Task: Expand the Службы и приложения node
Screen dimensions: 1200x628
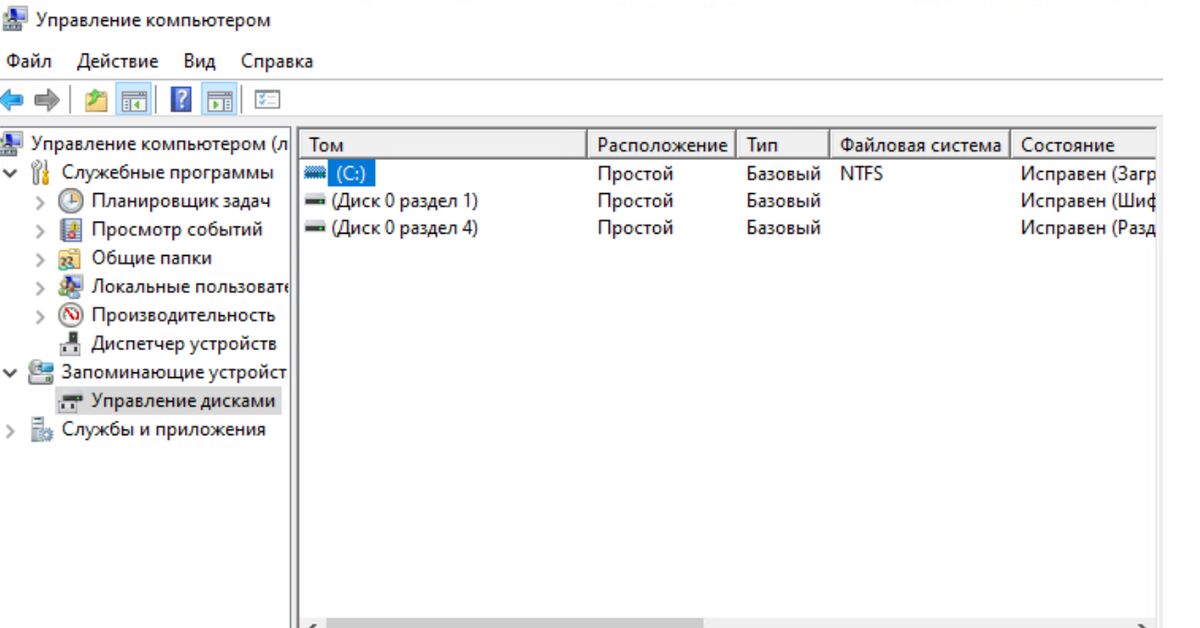Action: pos(10,431)
